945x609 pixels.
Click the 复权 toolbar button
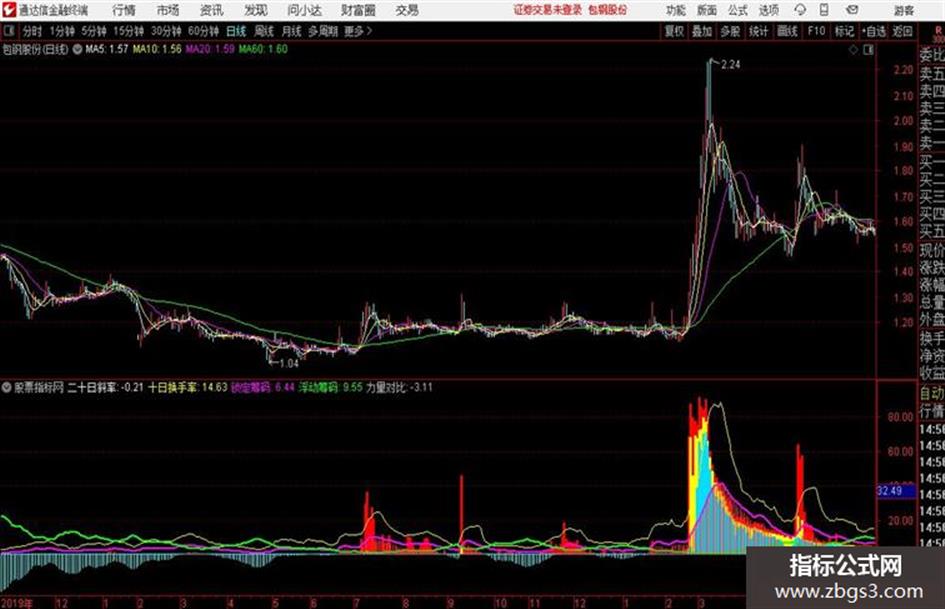click(674, 31)
